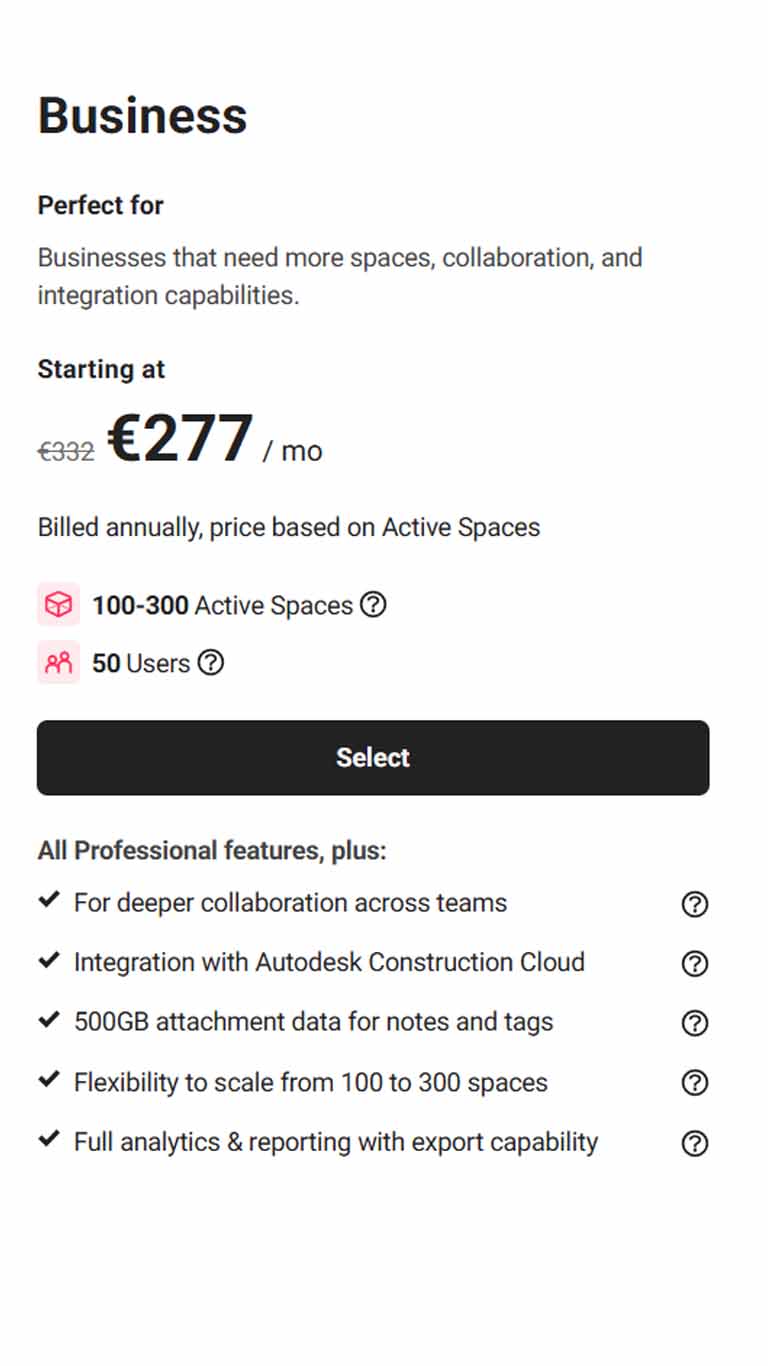Image resolution: width=768 pixels, height=1366 pixels.
Task: Show help for 500GB attachment data
Action: [694, 1023]
